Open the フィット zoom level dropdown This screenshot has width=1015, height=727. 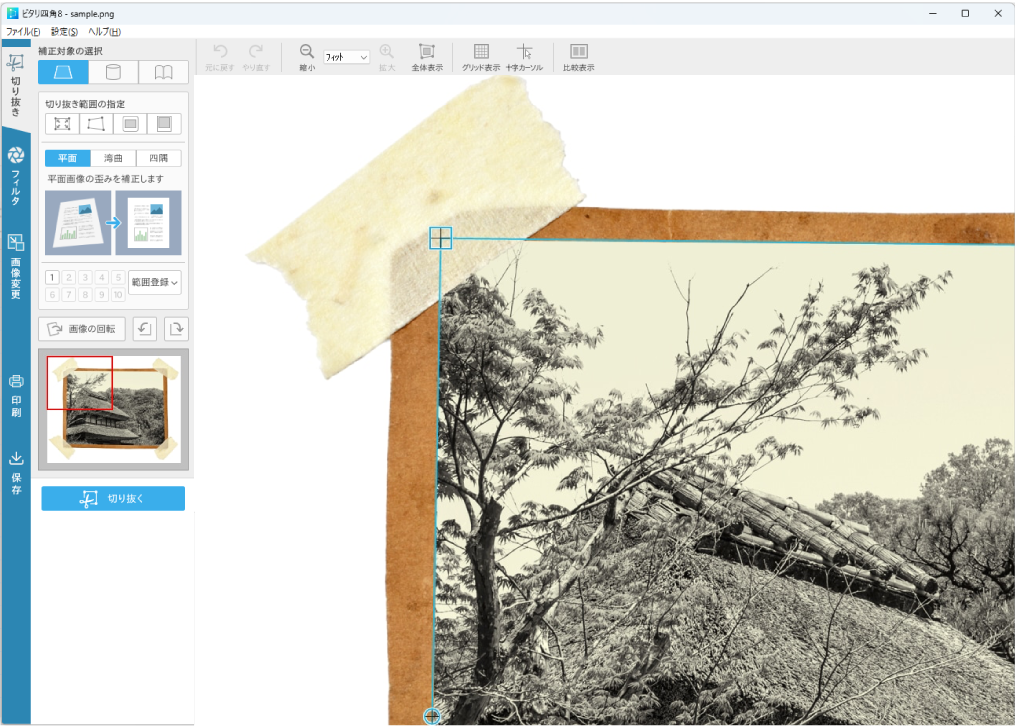click(x=346, y=58)
